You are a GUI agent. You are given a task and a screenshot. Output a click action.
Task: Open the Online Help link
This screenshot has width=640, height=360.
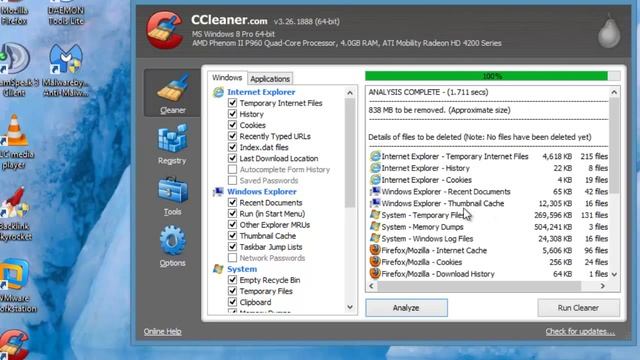[x=162, y=331]
